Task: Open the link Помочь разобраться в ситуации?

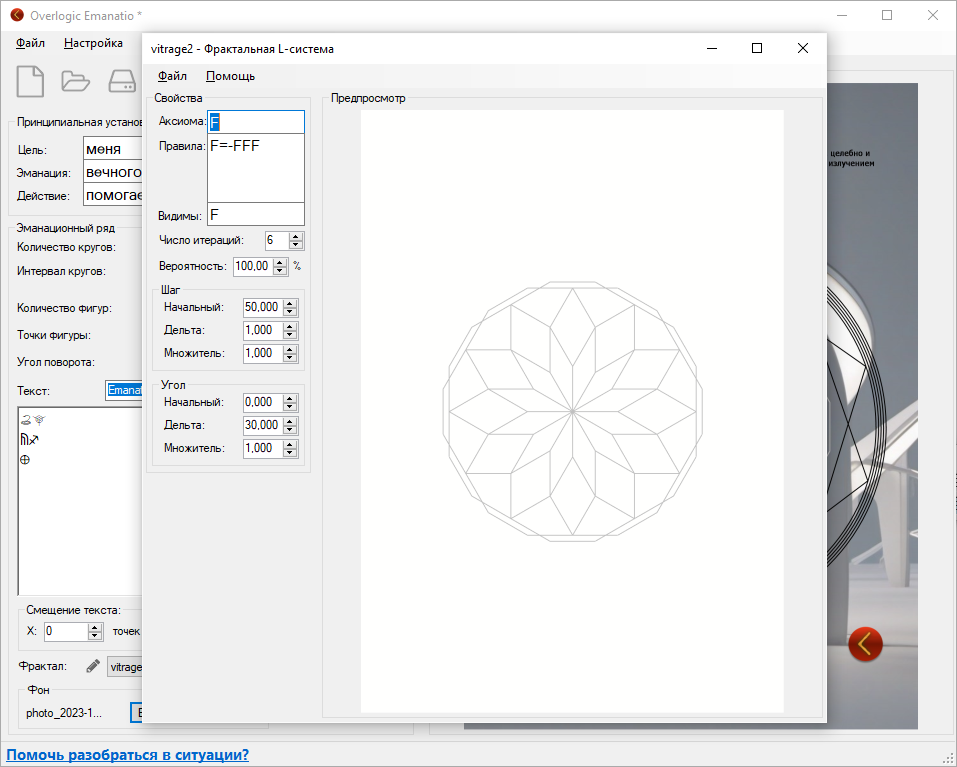Action: [x=128, y=755]
